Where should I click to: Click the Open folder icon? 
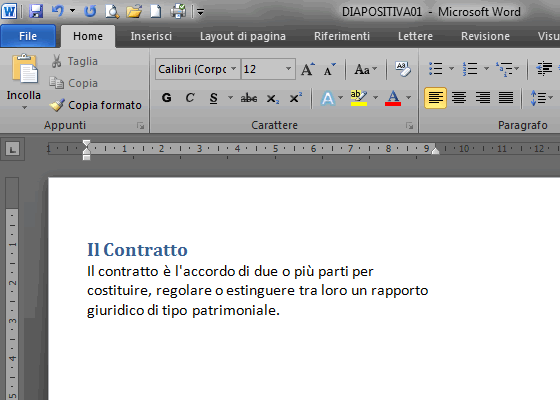click(x=134, y=11)
